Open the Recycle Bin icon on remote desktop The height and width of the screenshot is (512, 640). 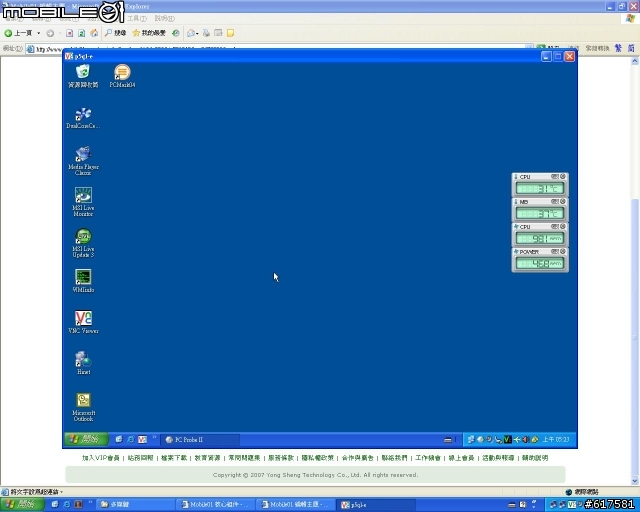pyautogui.click(x=83, y=76)
